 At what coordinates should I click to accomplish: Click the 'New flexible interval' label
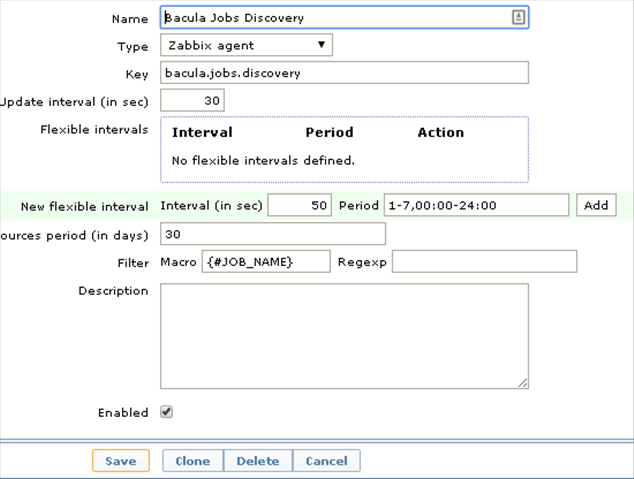tap(85, 207)
